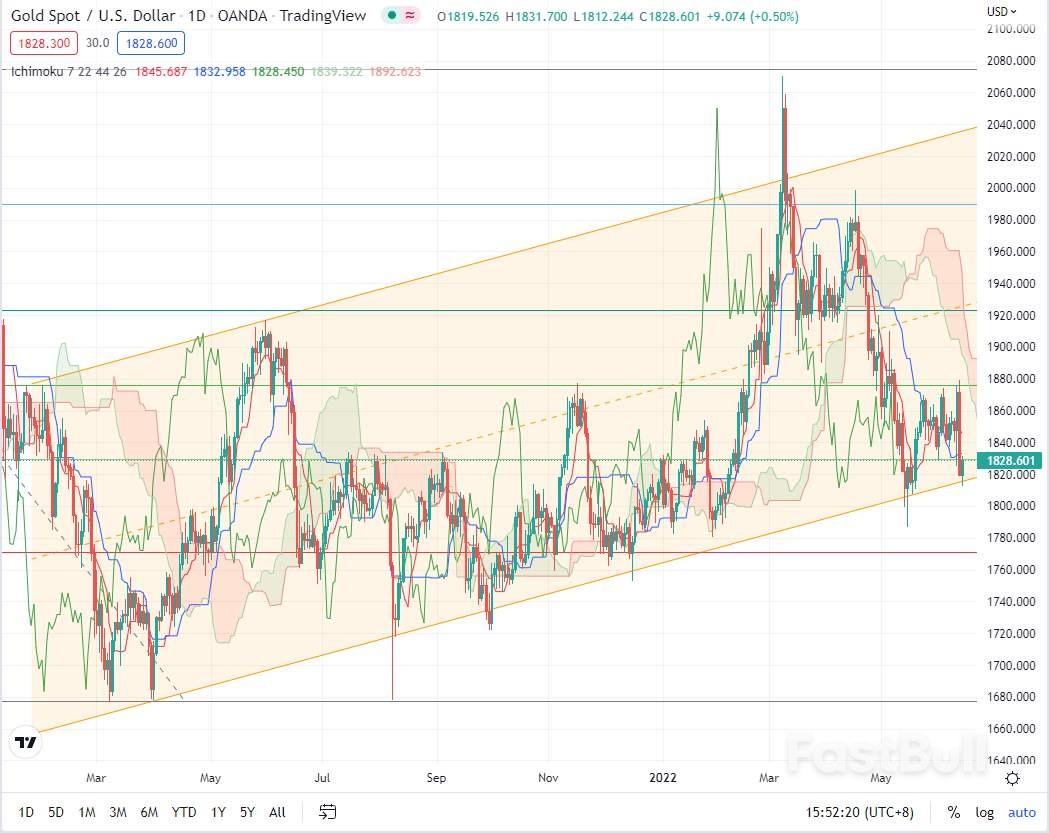1049x833 pixels.
Task: Click the spread value 30.0
Action: click(98, 43)
